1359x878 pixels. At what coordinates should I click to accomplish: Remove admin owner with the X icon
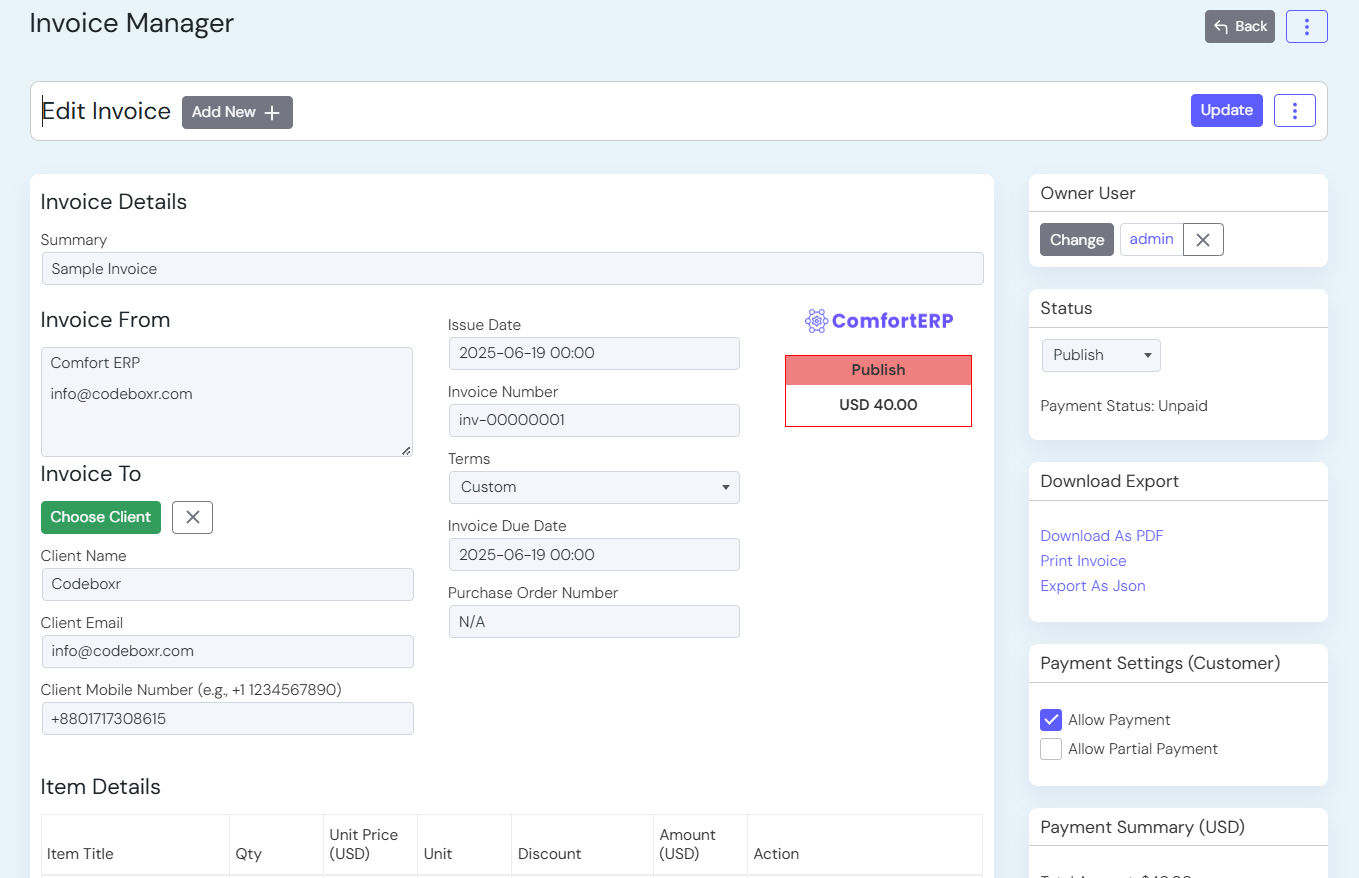(1203, 240)
